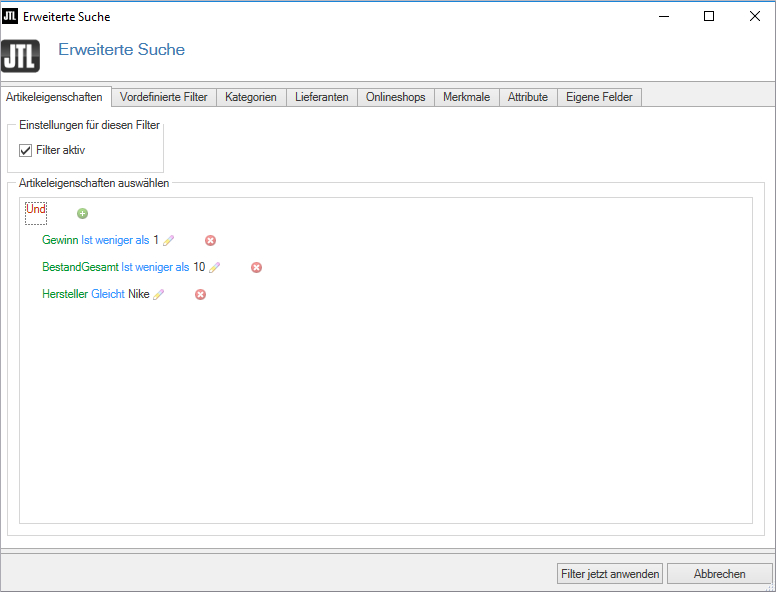Select the Gewinn field name
The image size is (776, 592).
60,240
